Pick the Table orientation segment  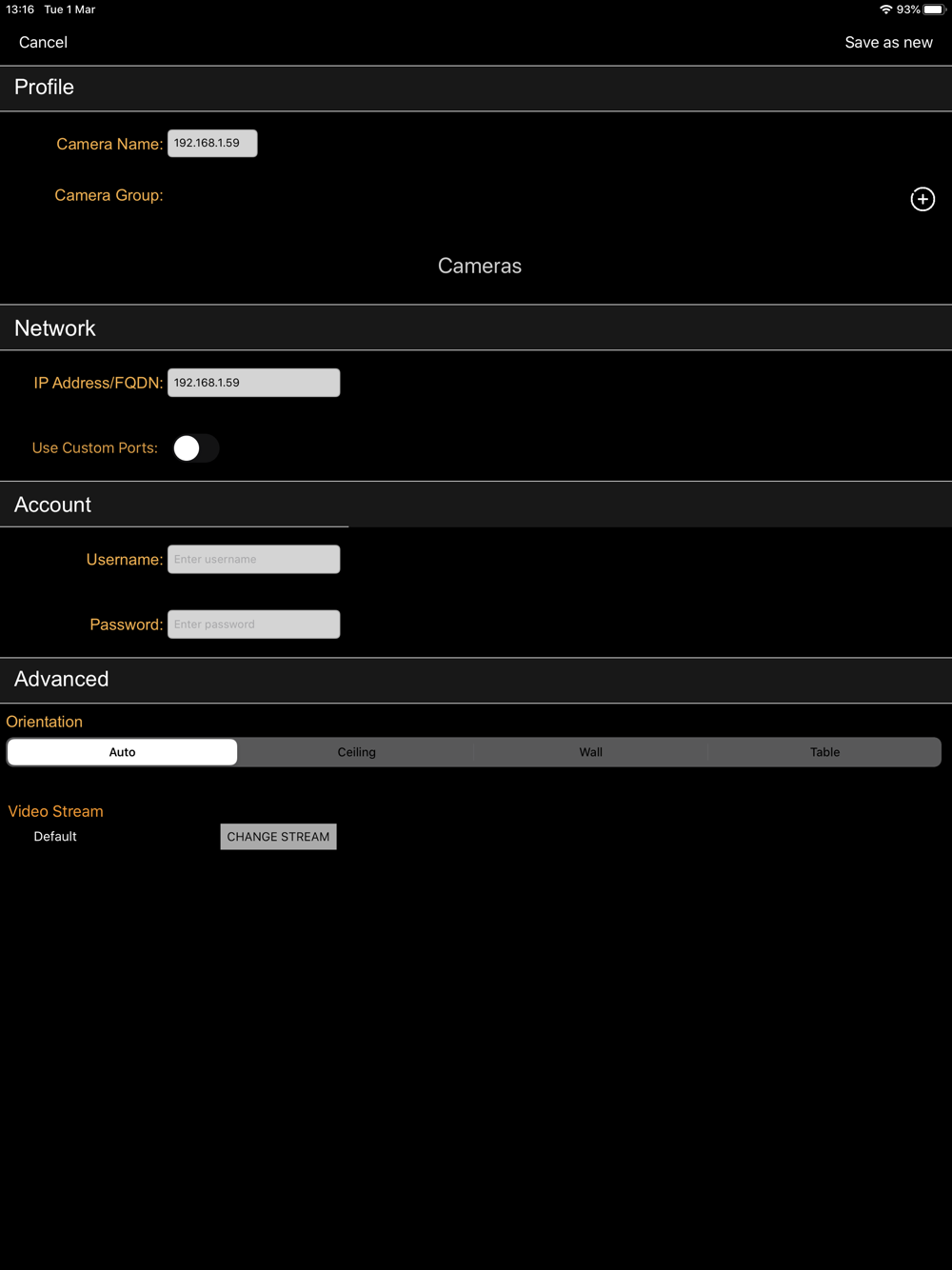pos(825,752)
